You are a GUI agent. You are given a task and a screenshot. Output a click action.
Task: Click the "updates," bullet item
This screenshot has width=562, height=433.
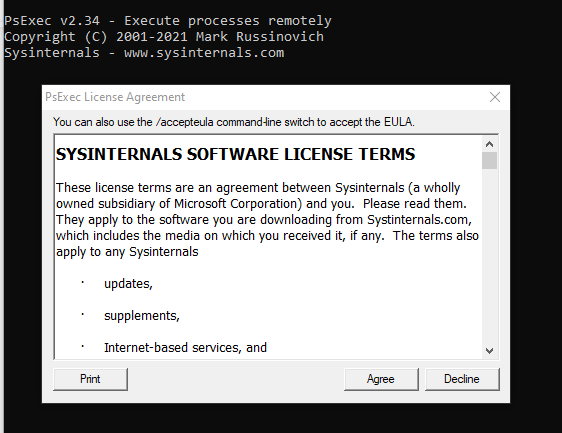click(128, 284)
